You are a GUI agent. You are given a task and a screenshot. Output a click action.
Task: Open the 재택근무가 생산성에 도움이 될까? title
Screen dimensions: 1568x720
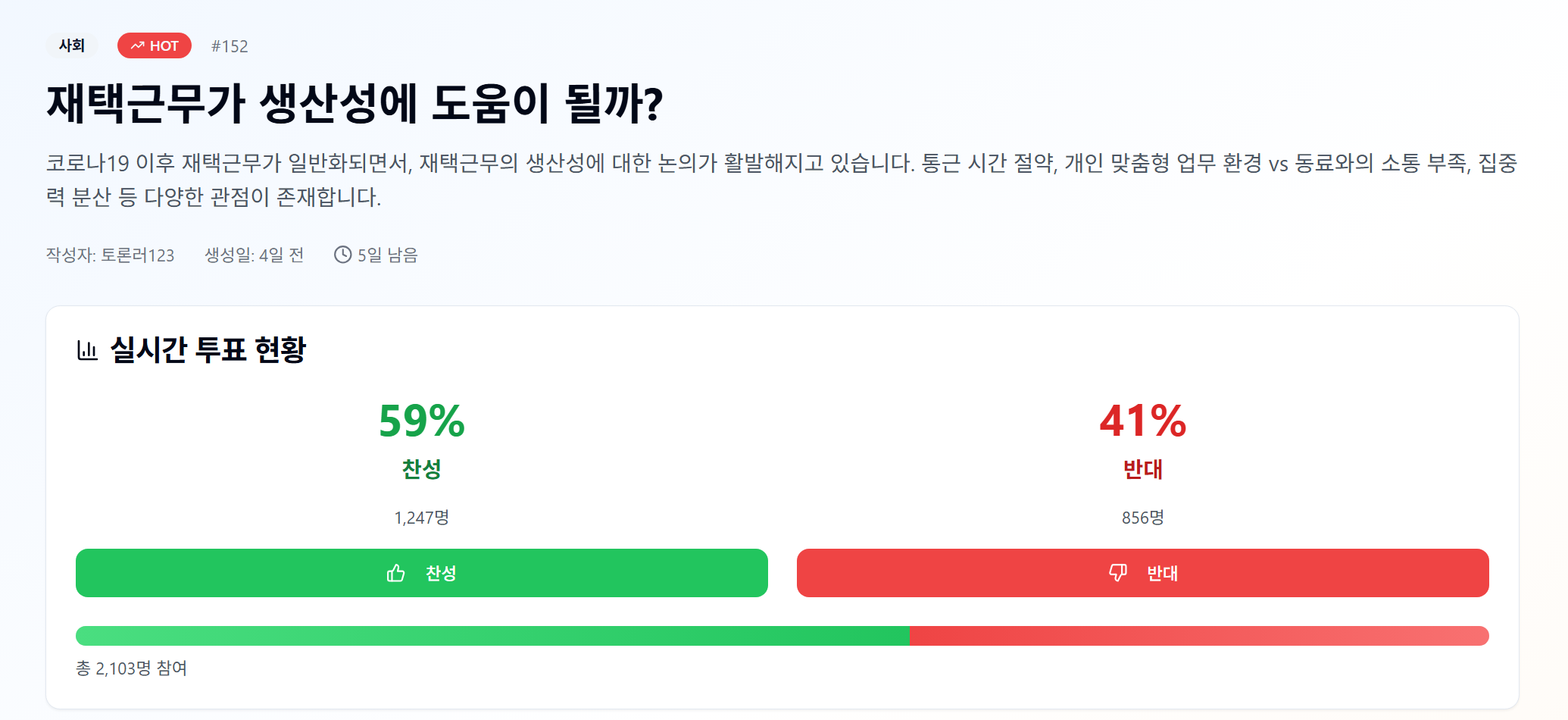355,103
